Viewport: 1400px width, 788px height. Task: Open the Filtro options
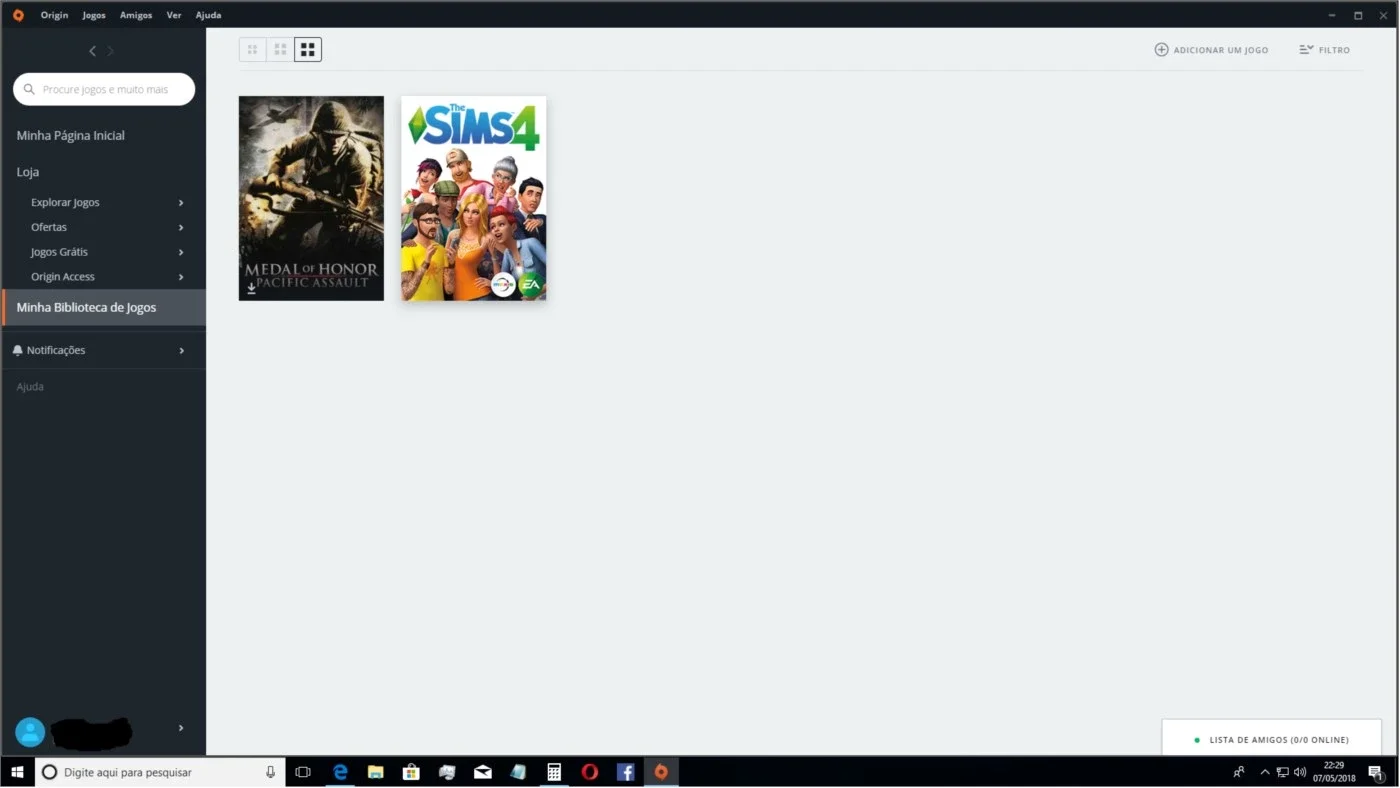pyautogui.click(x=1325, y=50)
